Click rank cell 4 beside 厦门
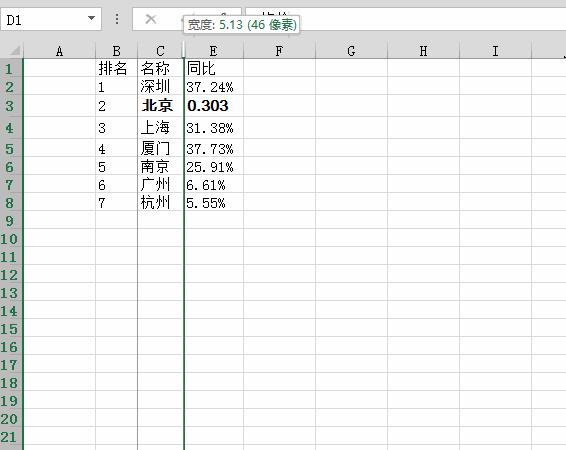The height and width of the screenshot is (450, 566). [116, 148]
